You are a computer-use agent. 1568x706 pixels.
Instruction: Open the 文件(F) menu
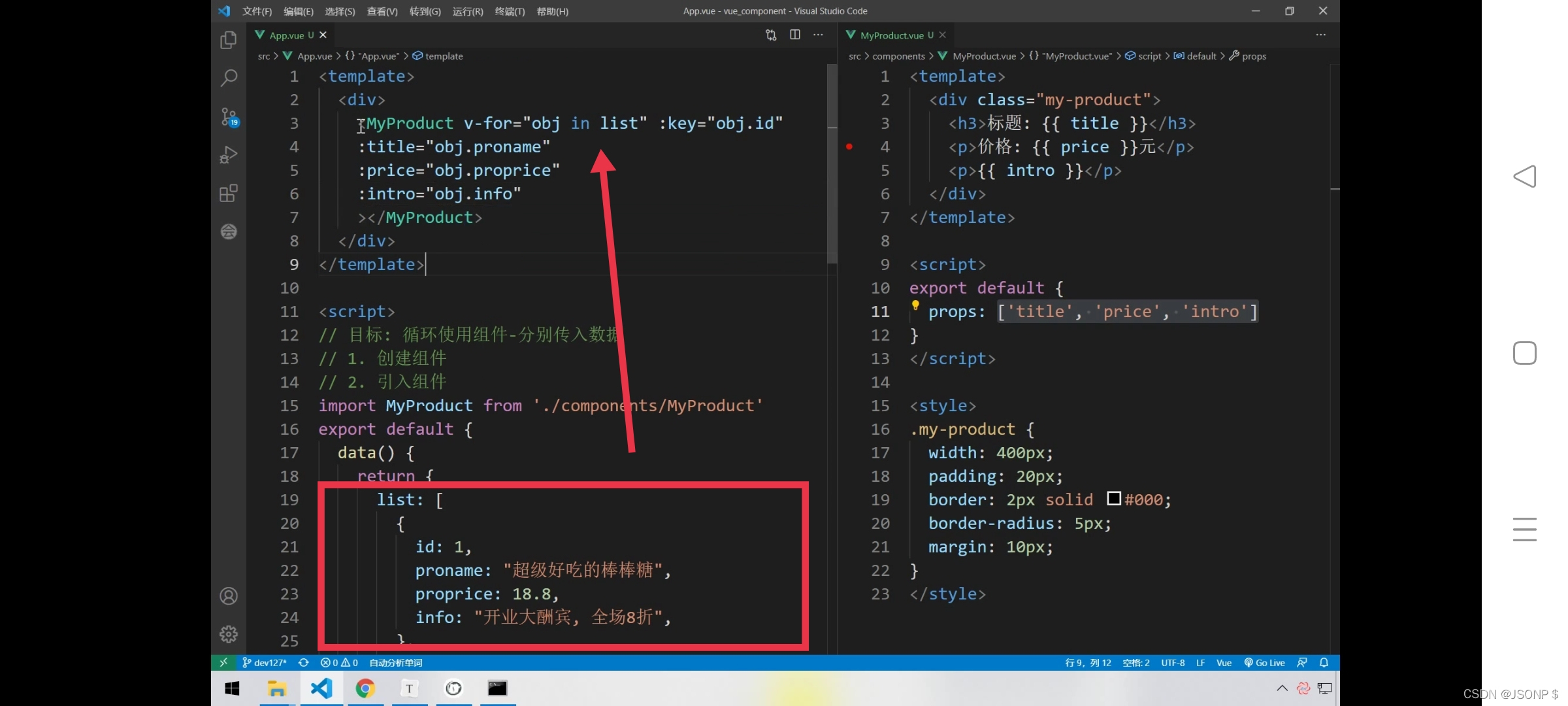(257, 11)
